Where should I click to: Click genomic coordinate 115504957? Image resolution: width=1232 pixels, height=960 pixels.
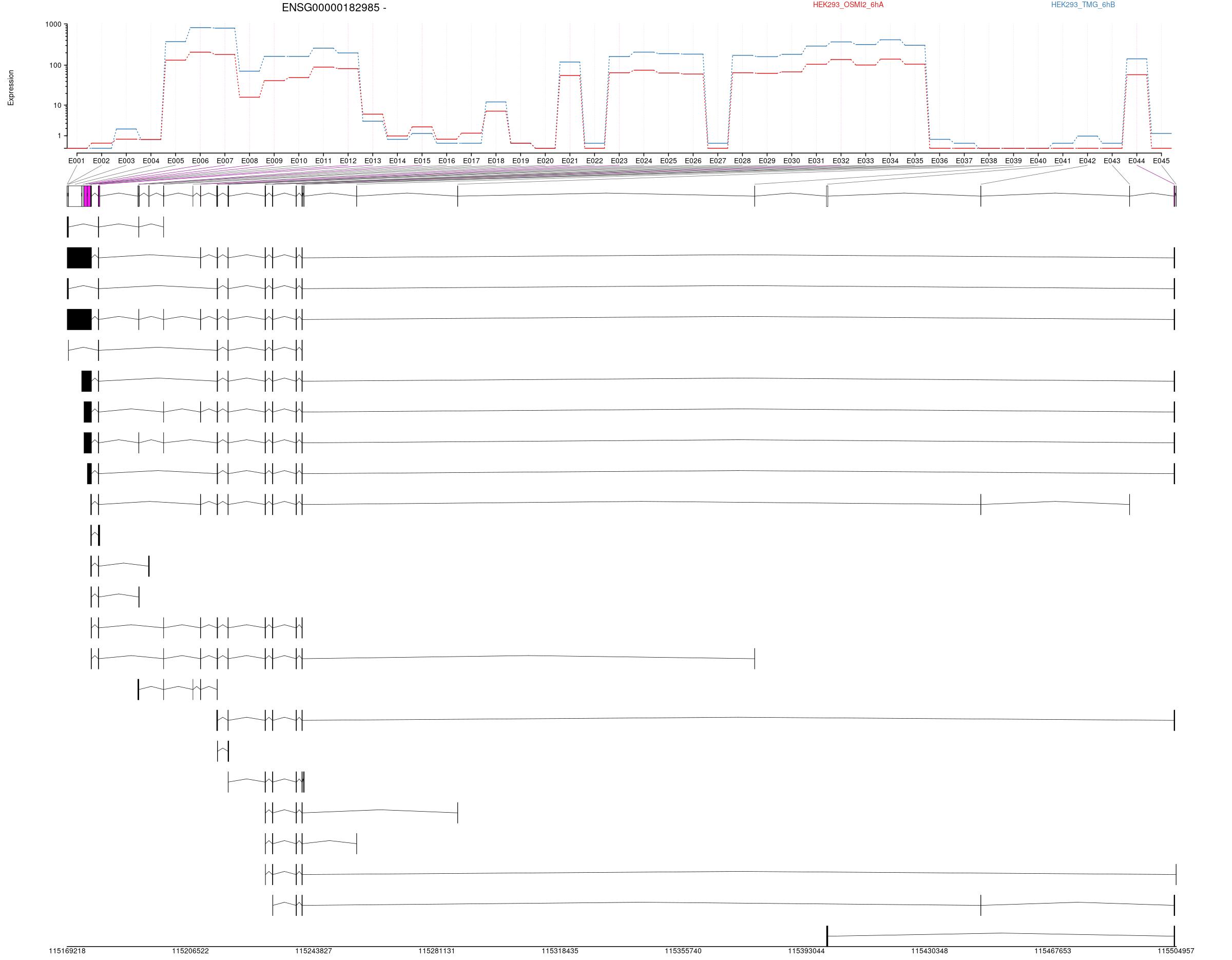(1176, 951)
